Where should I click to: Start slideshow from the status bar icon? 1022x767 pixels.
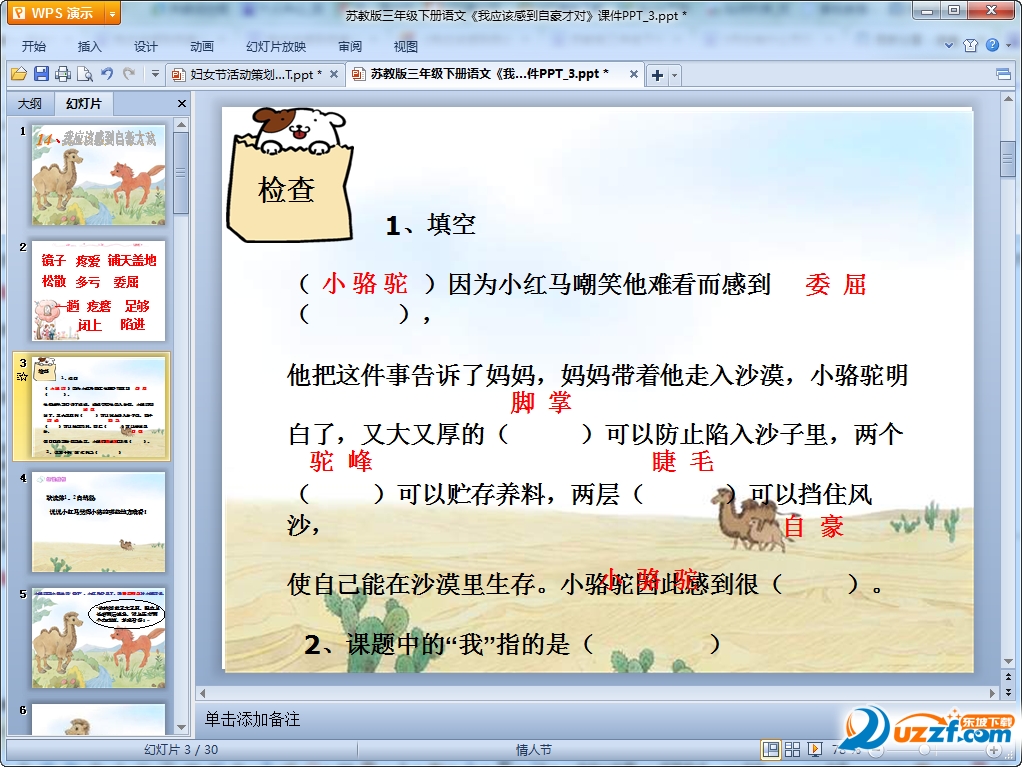click(815, 749)
